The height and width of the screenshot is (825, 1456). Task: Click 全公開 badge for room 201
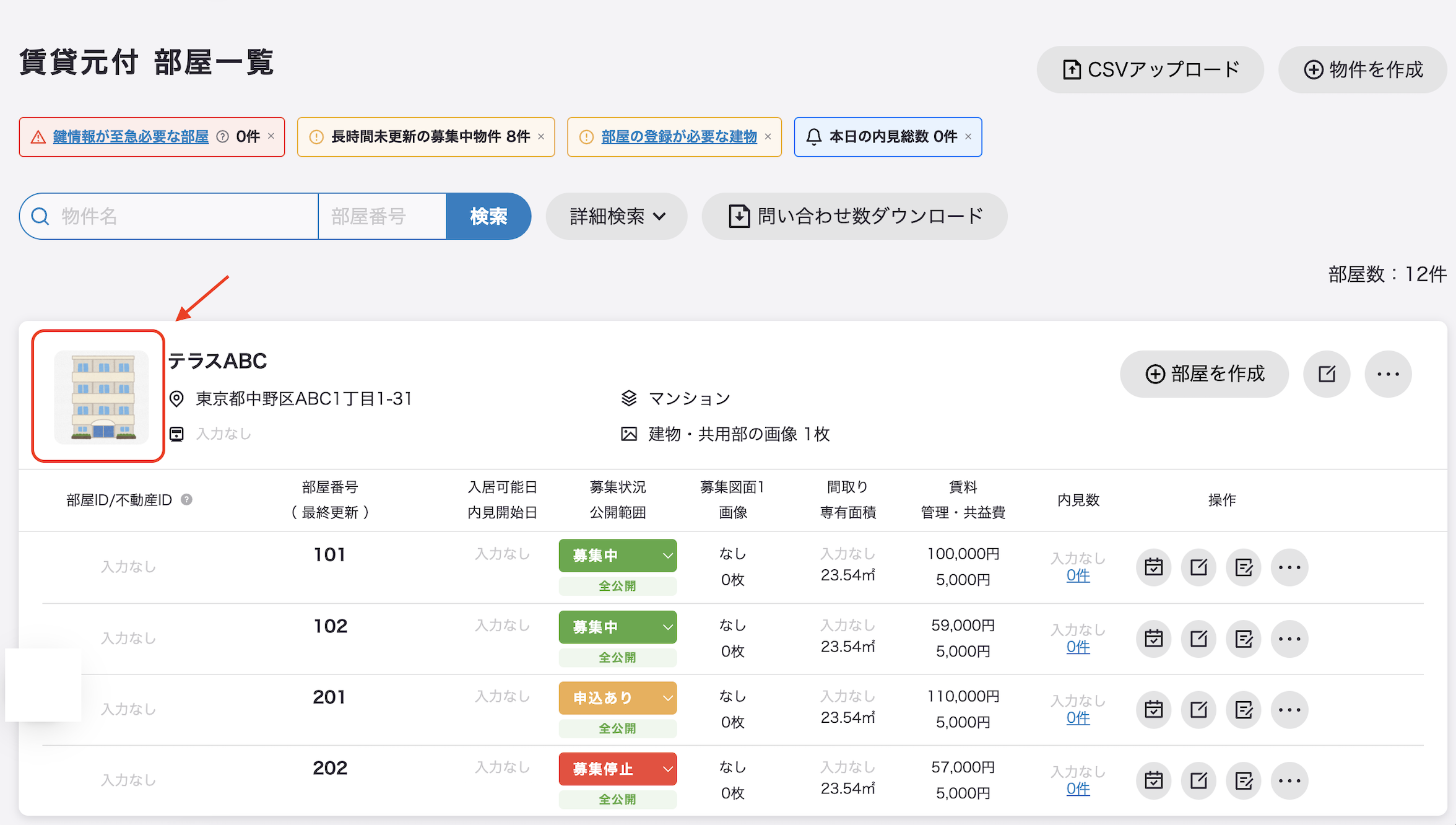pos(617,728)
